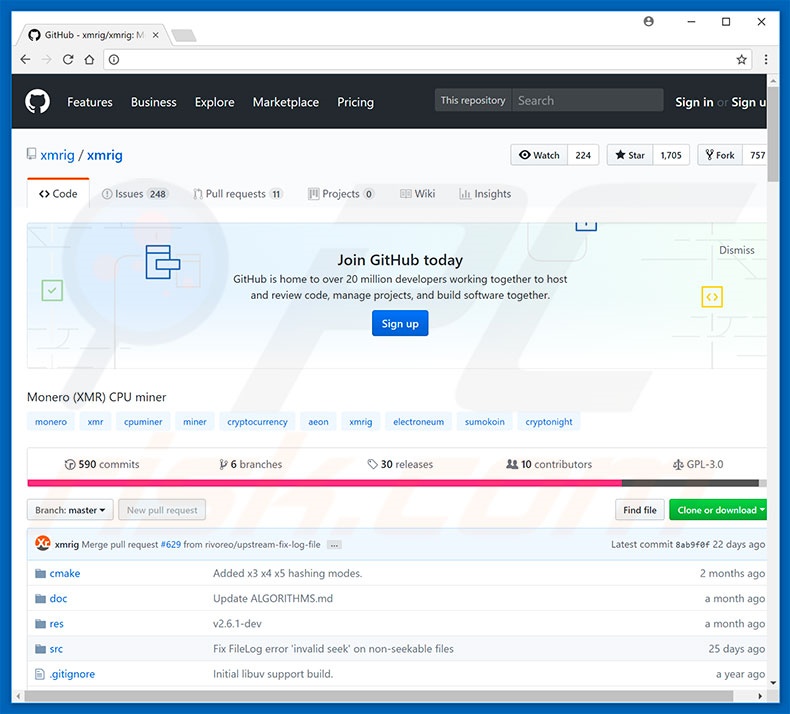Select the aeon topic tag
The width and height of the screenshot is (790, 714).
click(318, 422)
